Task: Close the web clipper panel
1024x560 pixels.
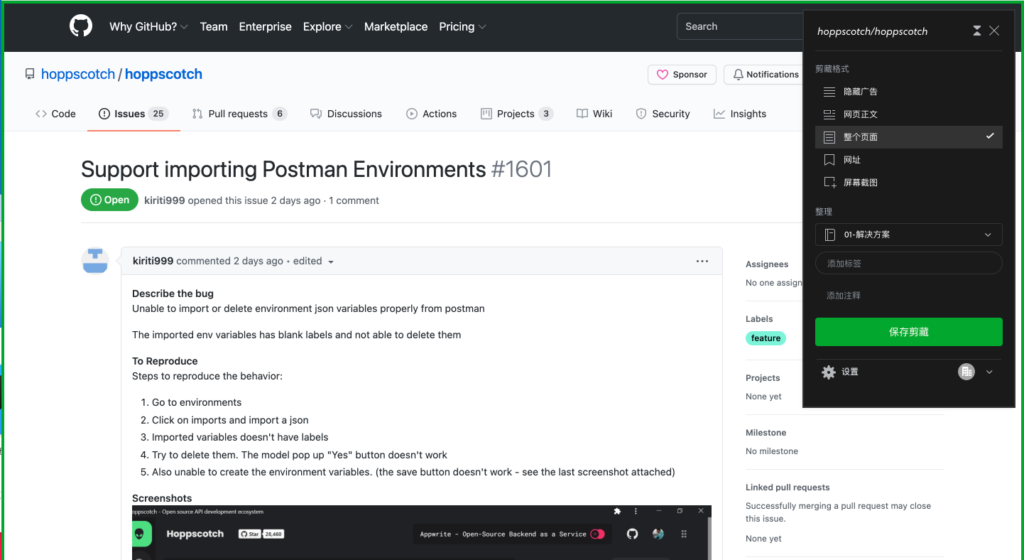Action: [994, 31]
